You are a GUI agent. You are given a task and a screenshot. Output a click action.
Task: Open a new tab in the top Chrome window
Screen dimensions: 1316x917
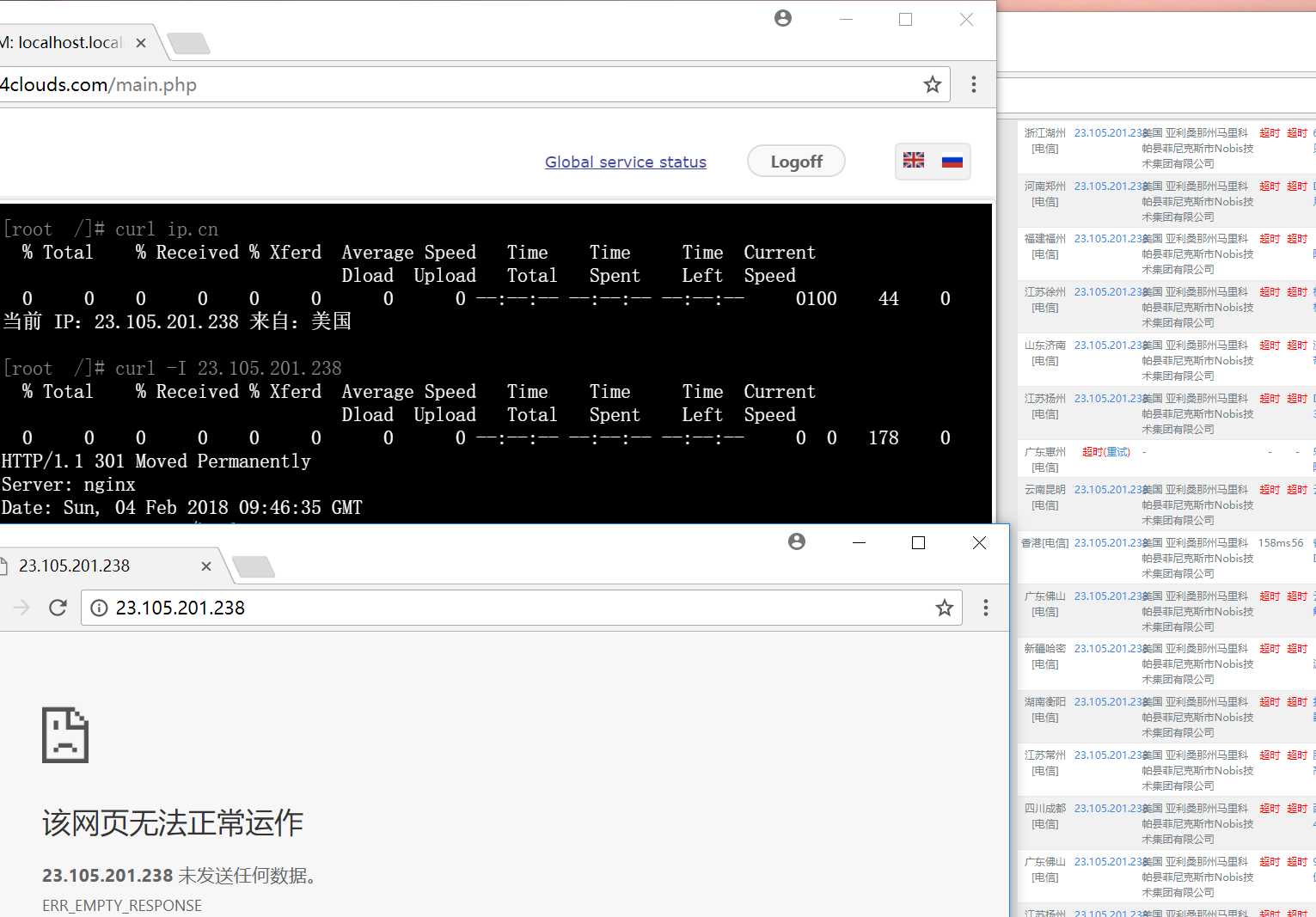tap(188, 43)
